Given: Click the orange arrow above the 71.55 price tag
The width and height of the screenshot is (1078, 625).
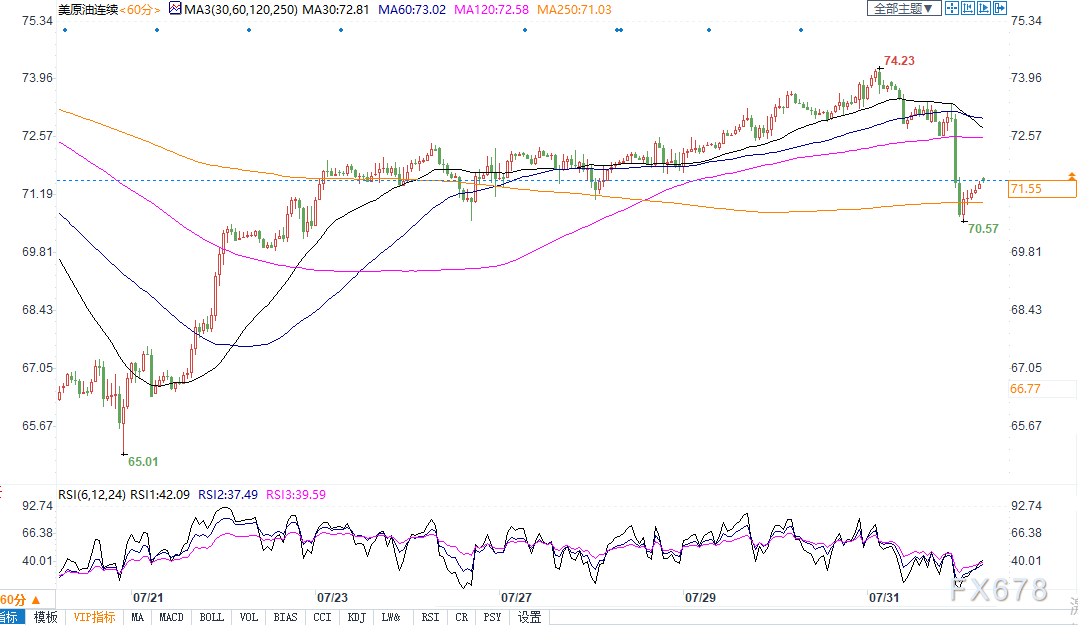Looking at the screenshot, I should click(x=1071, y=176).
